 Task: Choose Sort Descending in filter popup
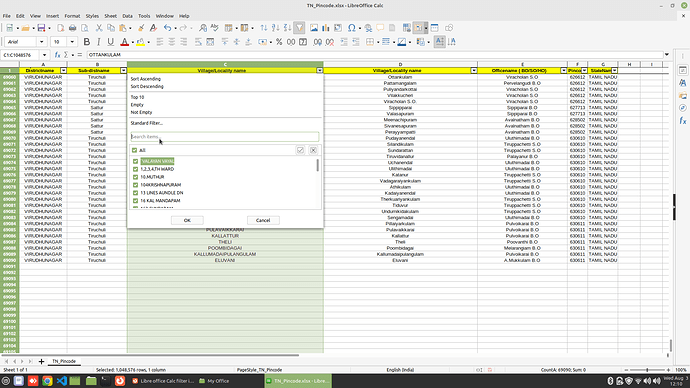click(x=147, y=87)
